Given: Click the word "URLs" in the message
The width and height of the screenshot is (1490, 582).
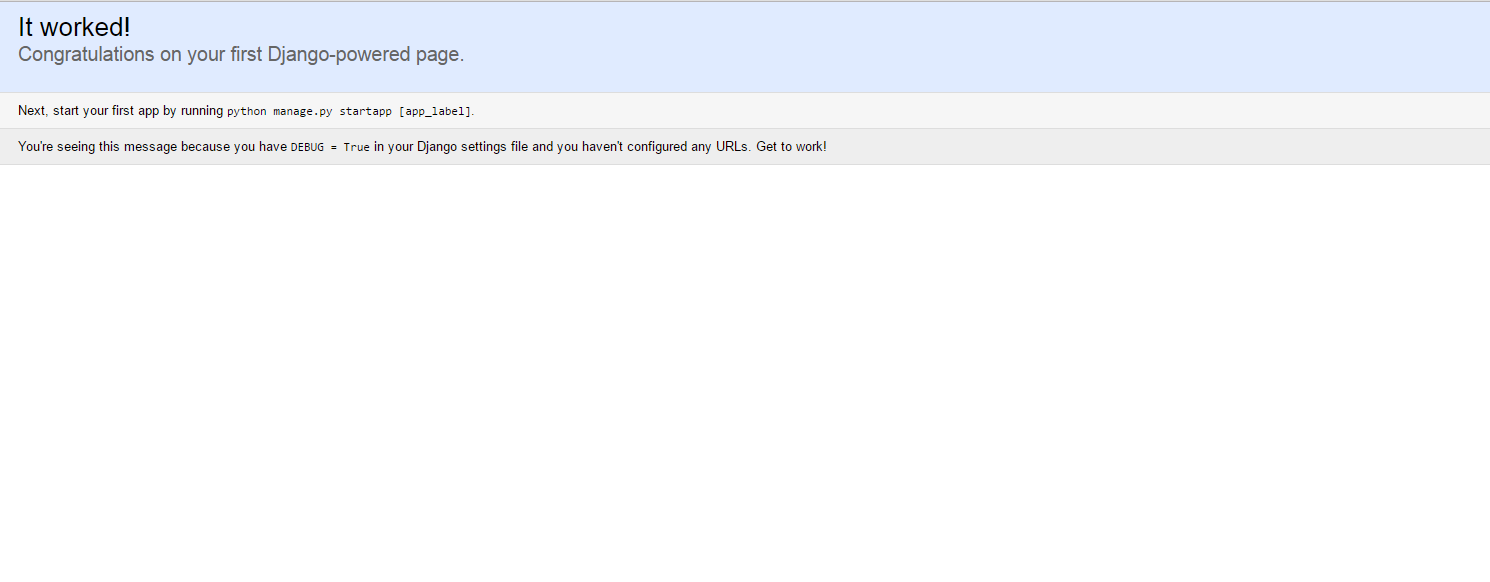Looking at the screenshot, I should click(x=732, y=147).
